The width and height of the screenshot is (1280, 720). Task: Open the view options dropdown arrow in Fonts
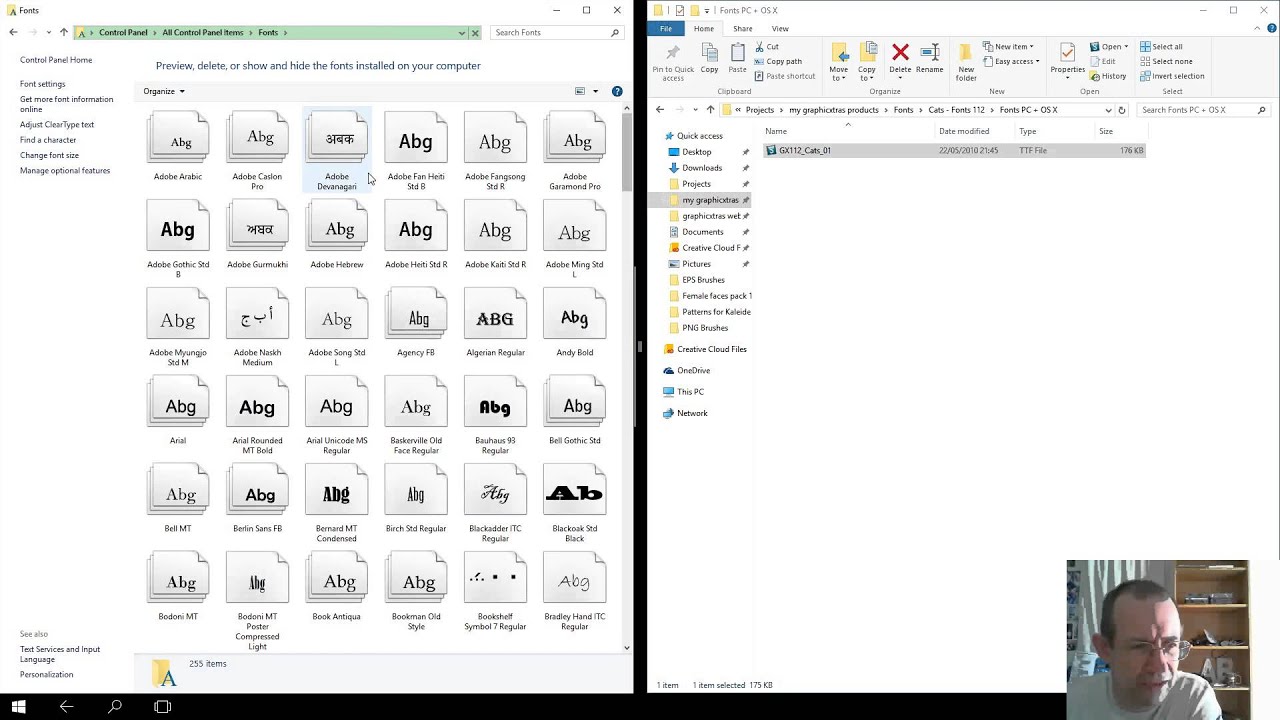coord(595,91)
